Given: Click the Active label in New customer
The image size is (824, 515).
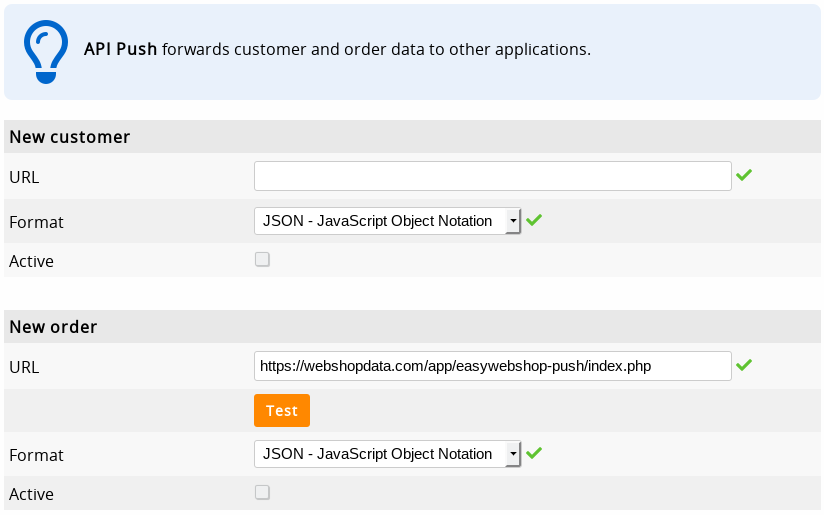Looking at the screenshot, I should pos(31,261).
